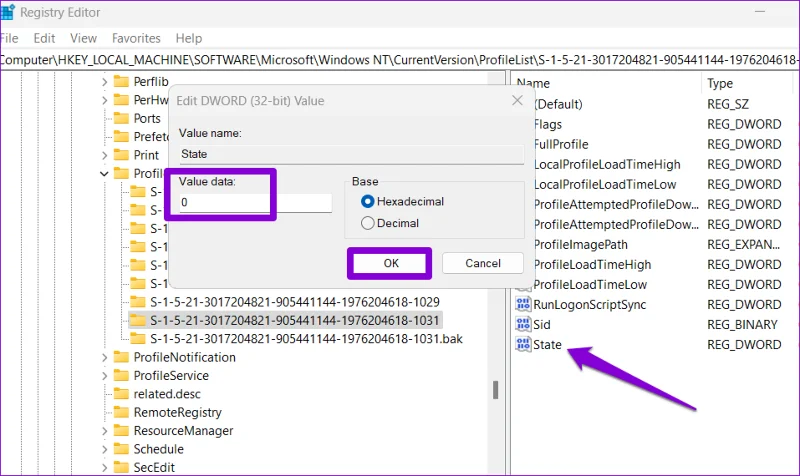Select the (Default) value
Image resolution: width=800 pixels, height=476 pixels.
pos(558,104)
